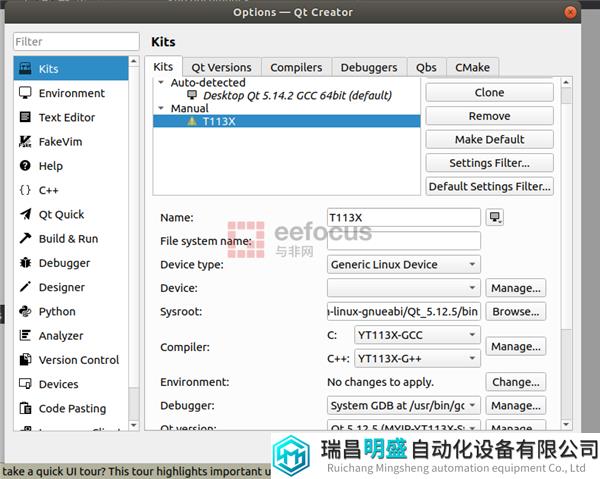This screenshot has width=600, height=479.
Task: Click the Name field containing T113X
Action: [x=404, y=217]
